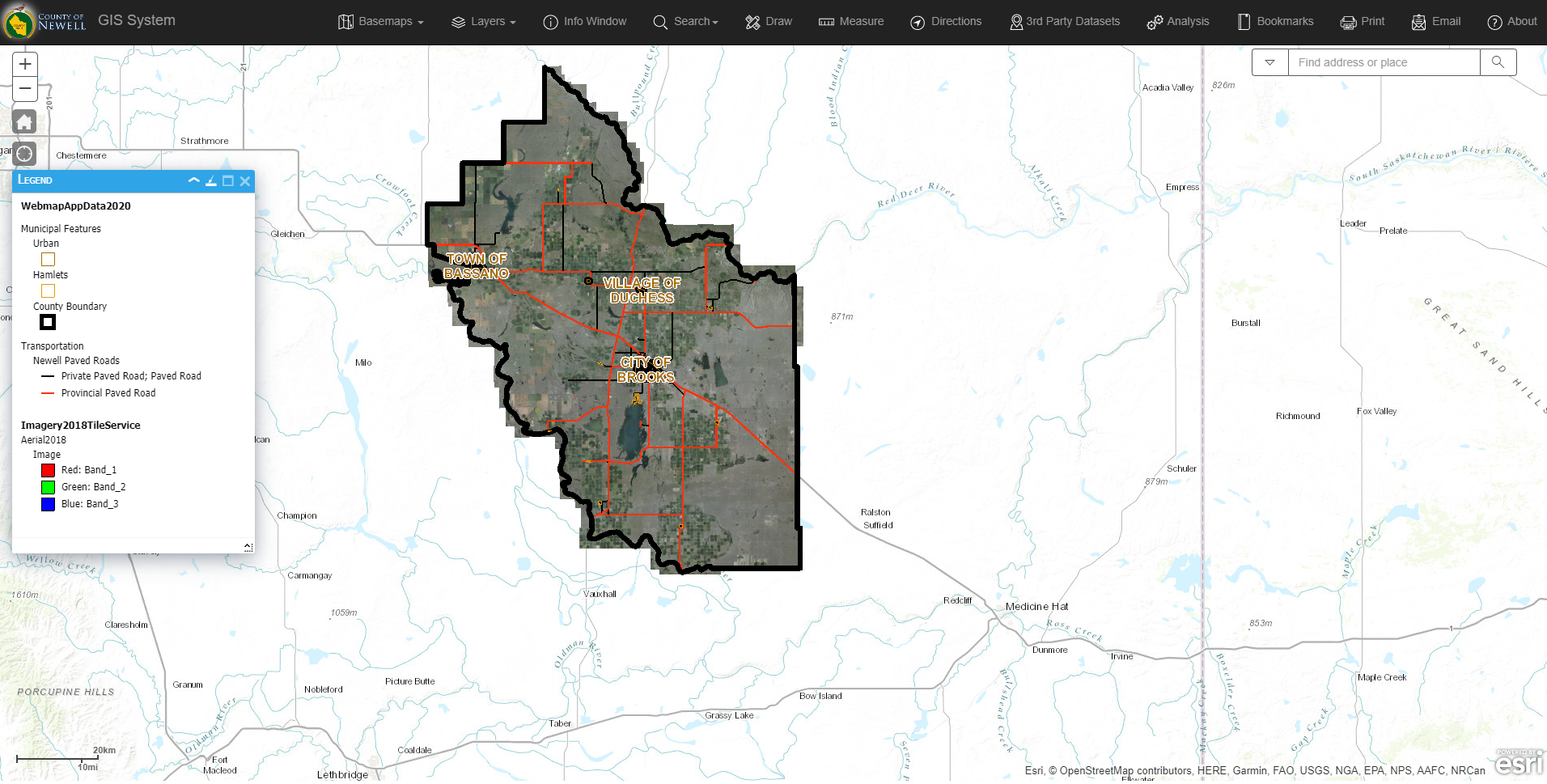This screenshot has height=784, width=1547.
Task: Toggle the Urban municipal features checkbox
Action: 48,259
